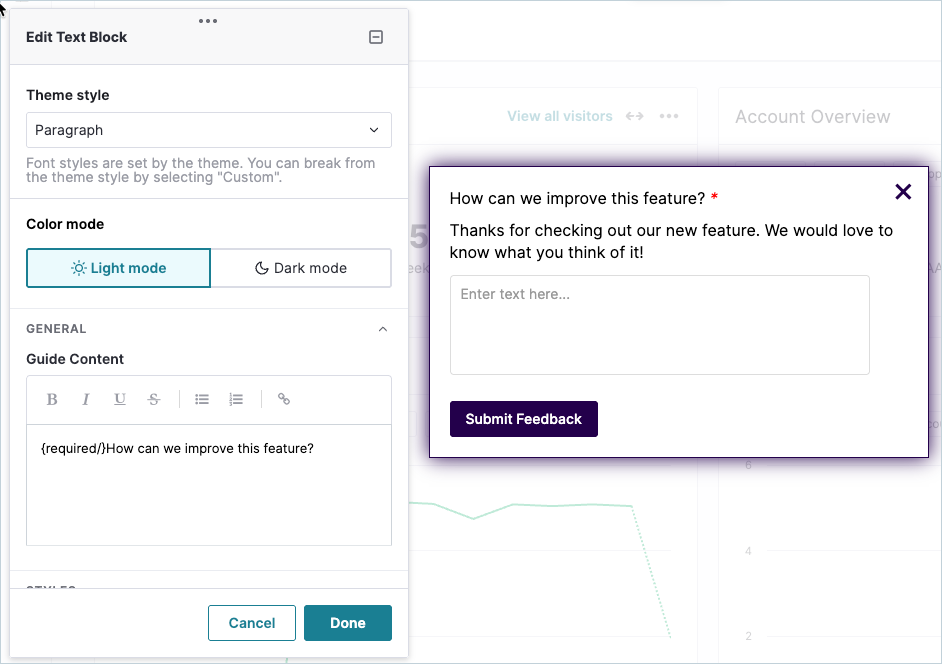The width and height of the screenshot is (942, 664).
Task: Select Light mode color mode
Action: 118,268
